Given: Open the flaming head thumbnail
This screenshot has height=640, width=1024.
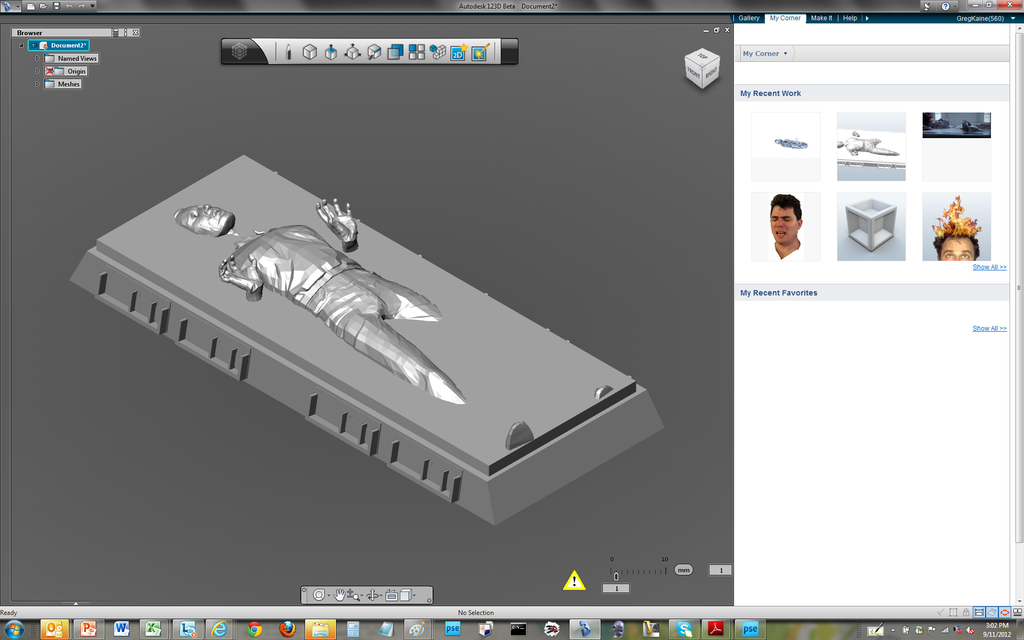Looking at the screenshot, I should pyautogui.click(x=957, y=226).
